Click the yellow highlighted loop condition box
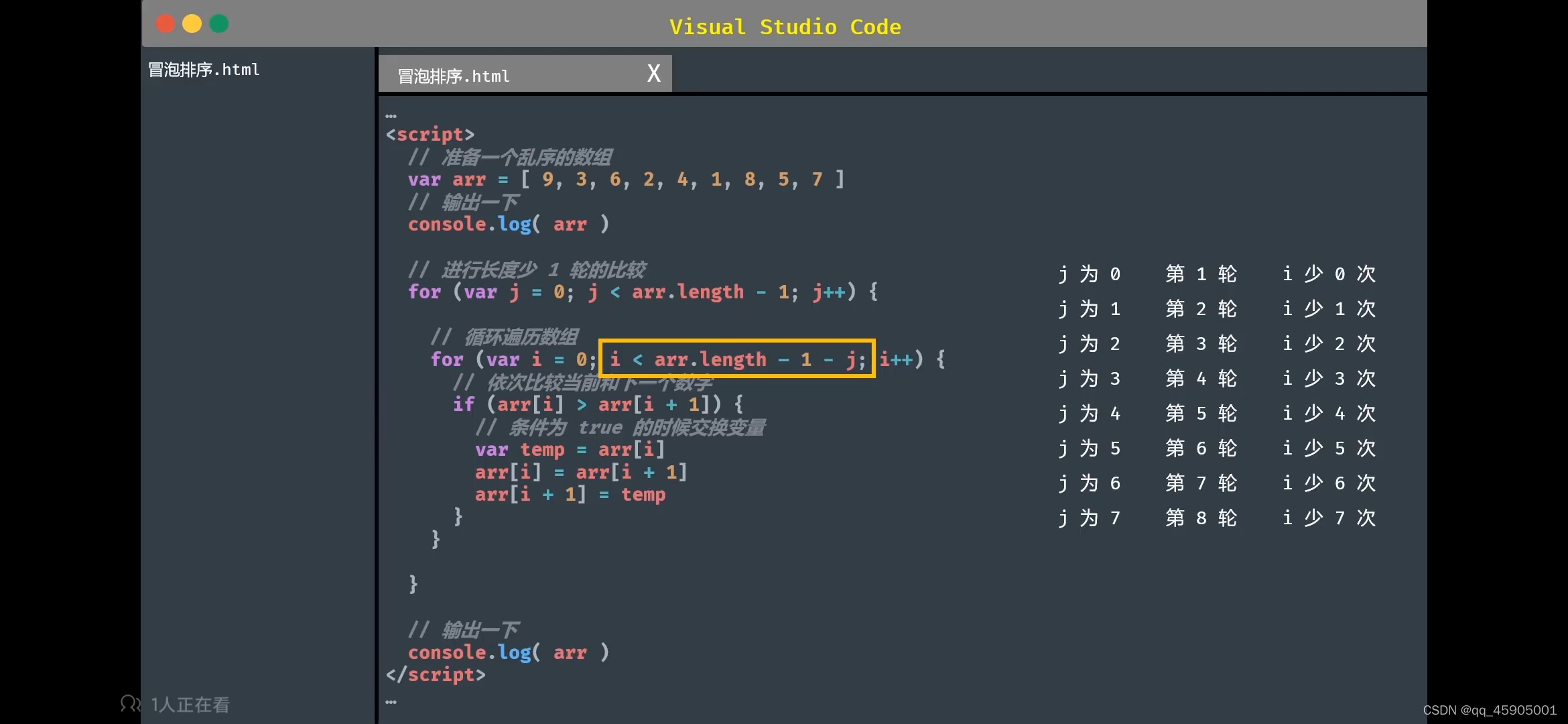The height and width of the screenshot is (724, 1568). point(736,359)
